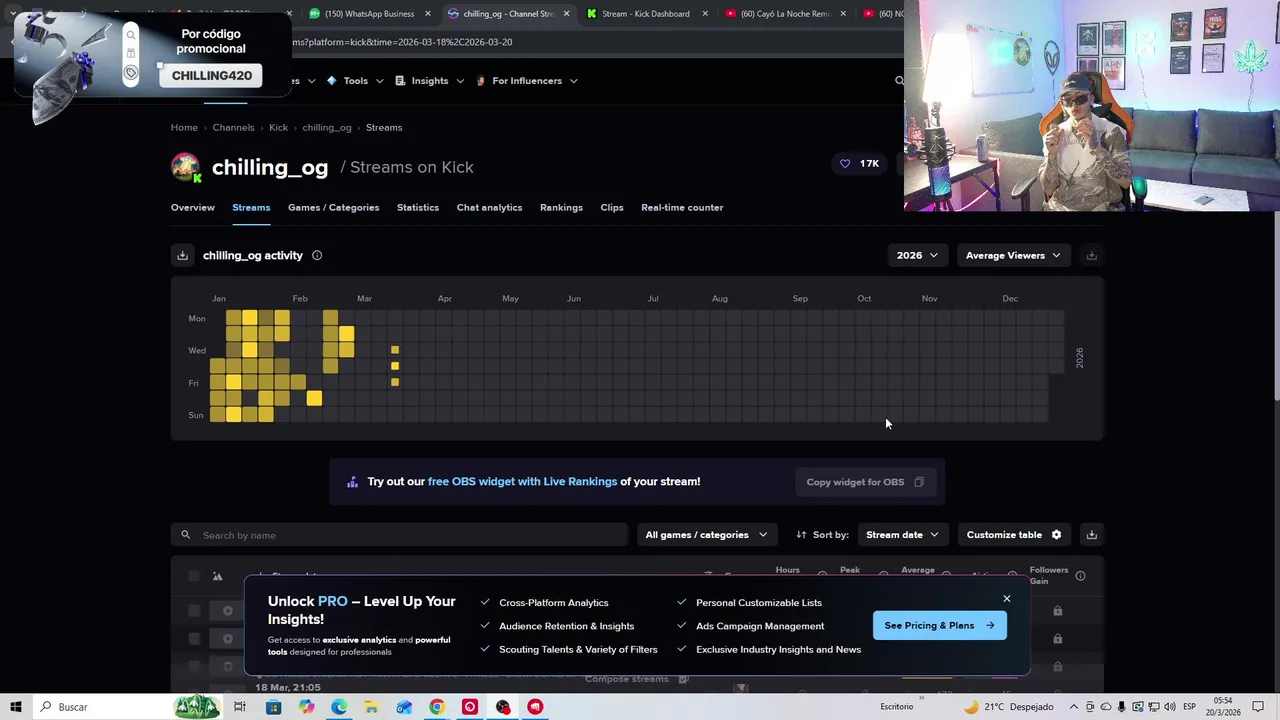1280x720 pixels.
Task: Open chilling_og breadcrumb link
Action: 327,128
